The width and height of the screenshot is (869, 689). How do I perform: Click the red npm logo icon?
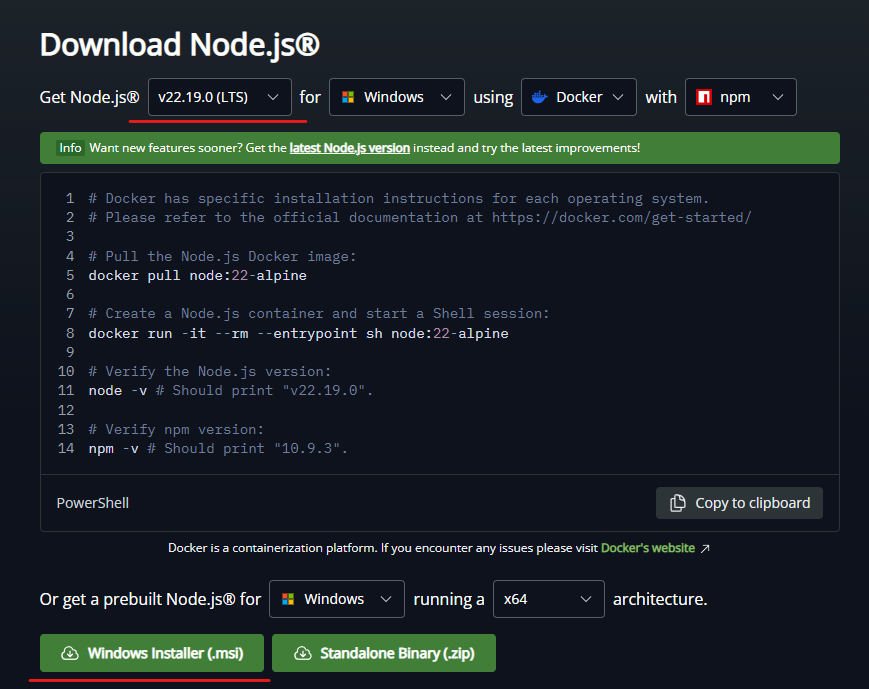click(x=704, y=97)
